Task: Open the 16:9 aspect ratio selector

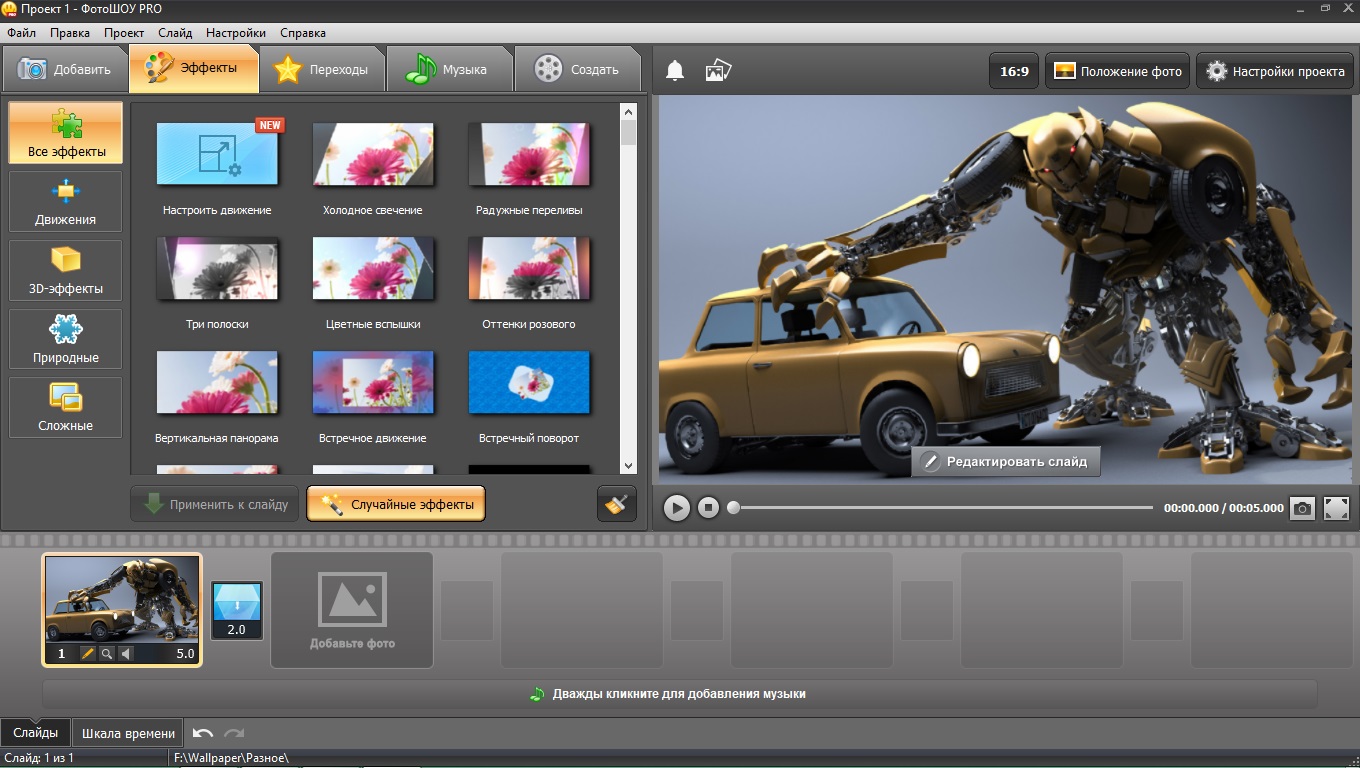Action: click(x=1014, y=71)
